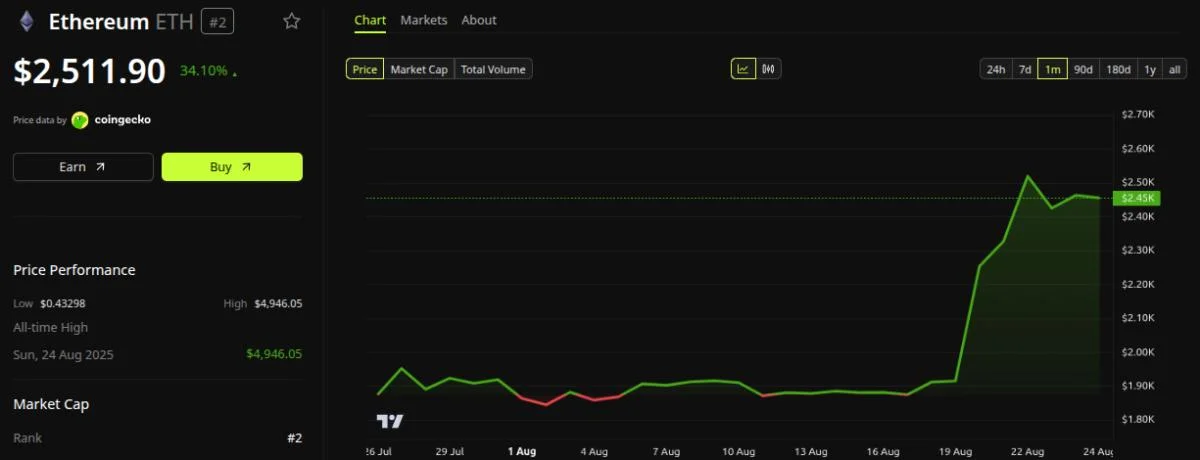
Task: Click the TradingView logo on chart
Action: (389, 421)
